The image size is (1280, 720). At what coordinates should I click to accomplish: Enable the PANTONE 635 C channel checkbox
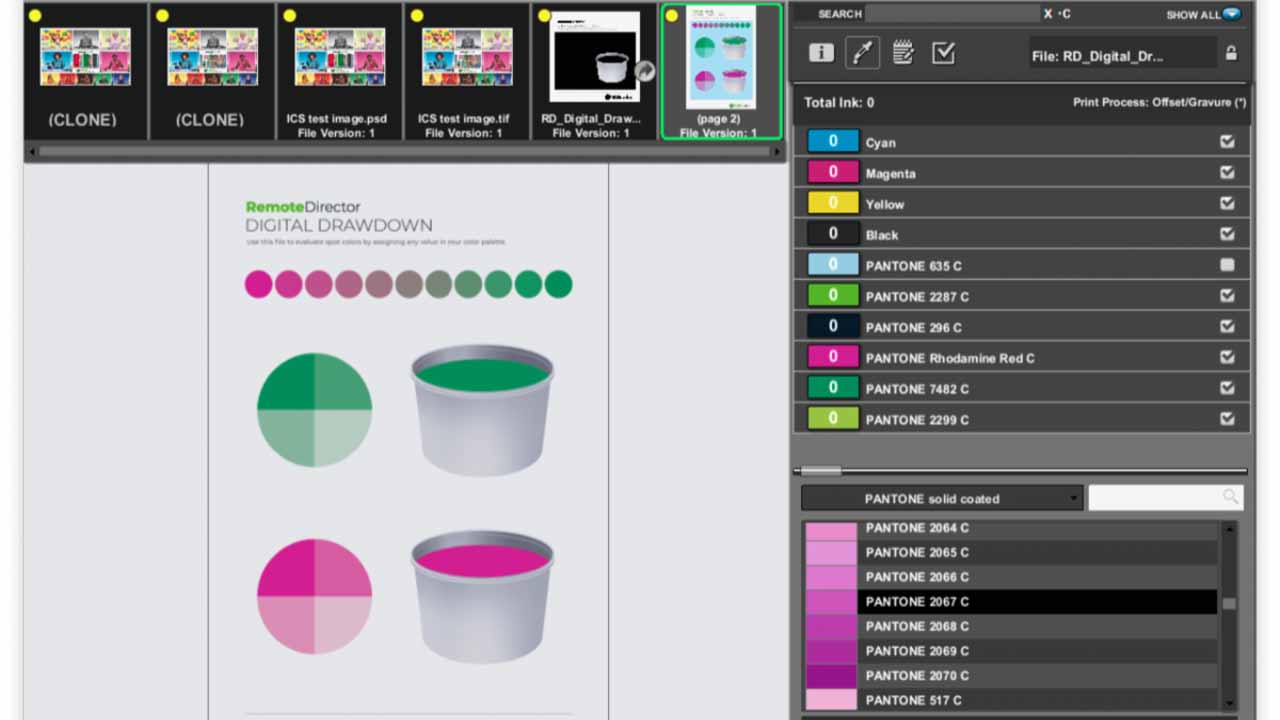point(1228,264)
